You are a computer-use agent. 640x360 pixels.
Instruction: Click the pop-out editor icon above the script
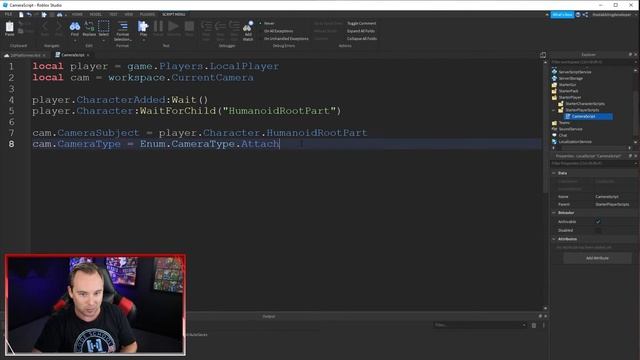tap(543, 55)
